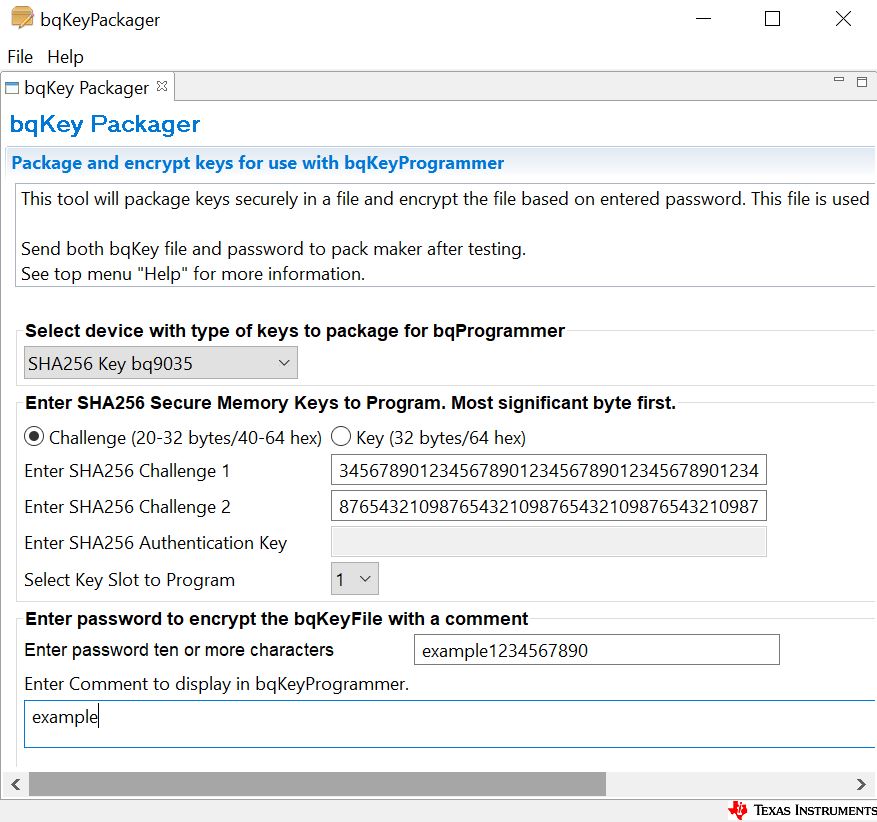Image resolution: width=877 pixels, height=822 pixels.
Task: Maximize the bqKeyPackager window
Action: tap(771, 19)
